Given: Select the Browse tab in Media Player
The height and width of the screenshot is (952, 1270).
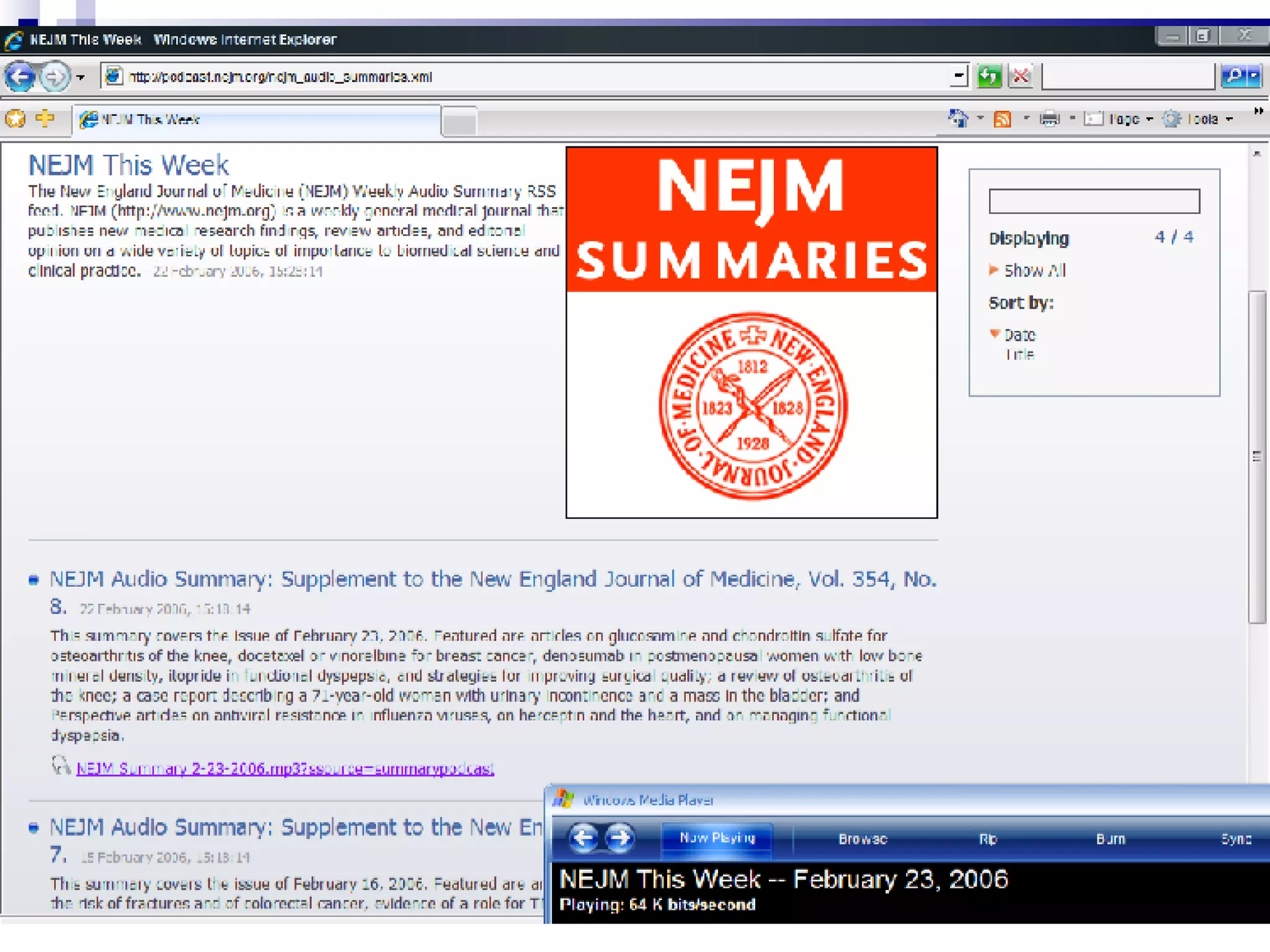Looking at the screenshot, I should [863, 839].
